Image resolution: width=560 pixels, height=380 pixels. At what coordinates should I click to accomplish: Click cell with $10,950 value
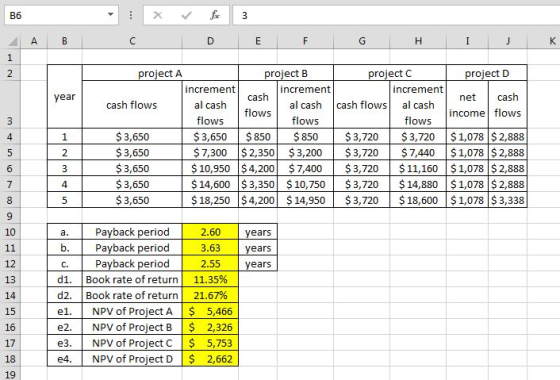(210, 168)
